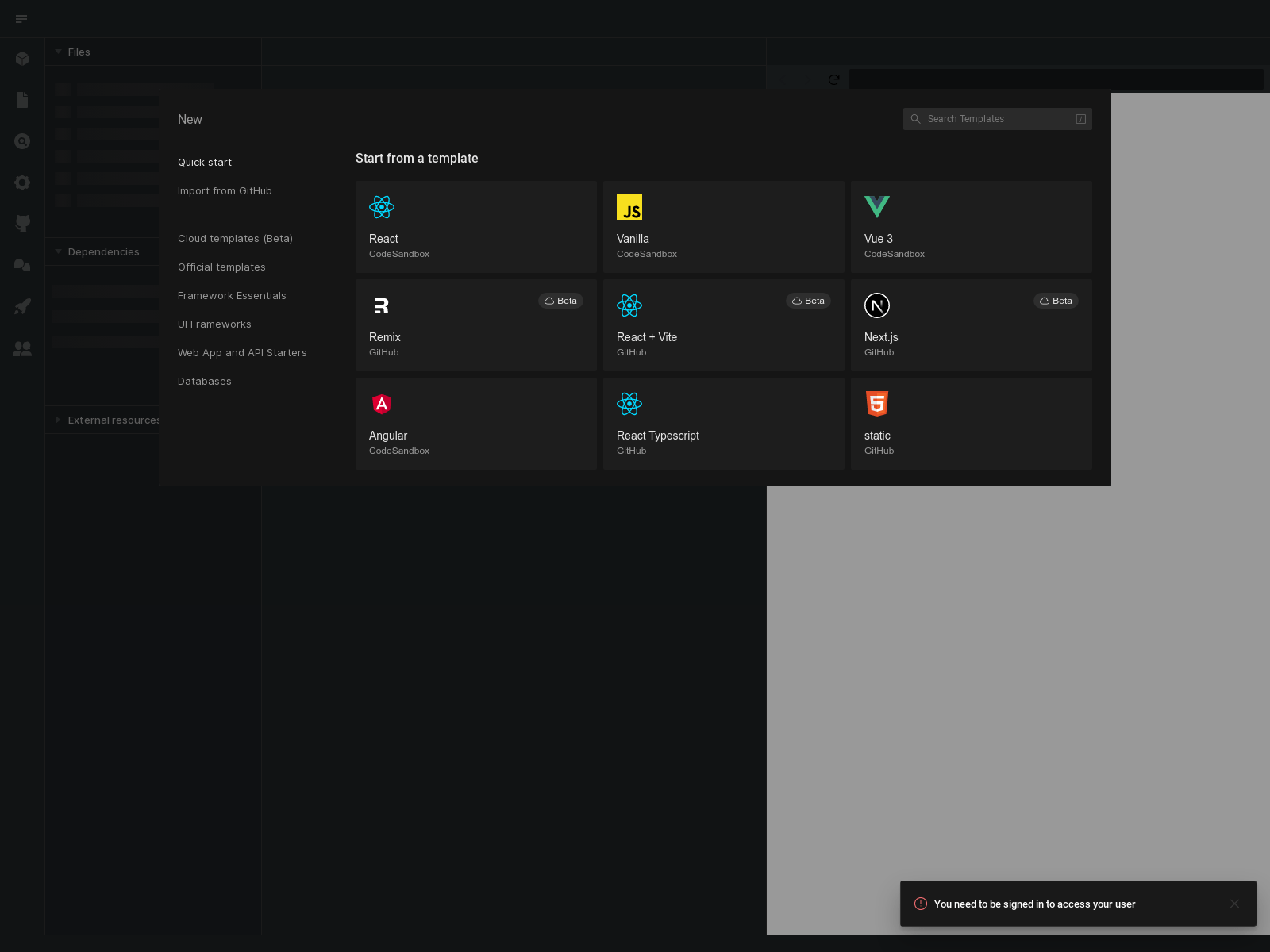
Task: Open the Live collaboration people icon
Action: click(x=22, y=347)
